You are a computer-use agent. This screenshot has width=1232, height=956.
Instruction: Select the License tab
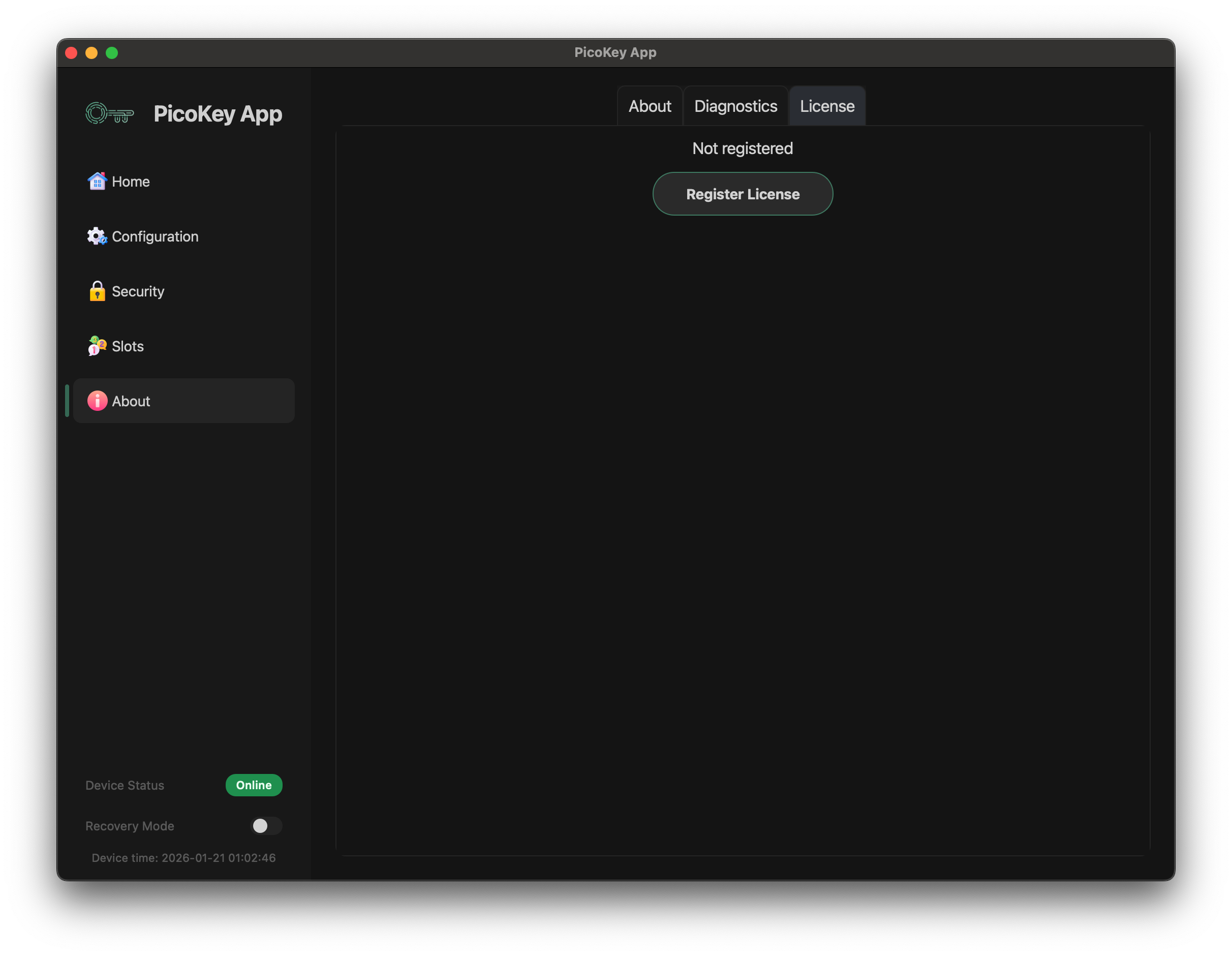pos(826,106)
